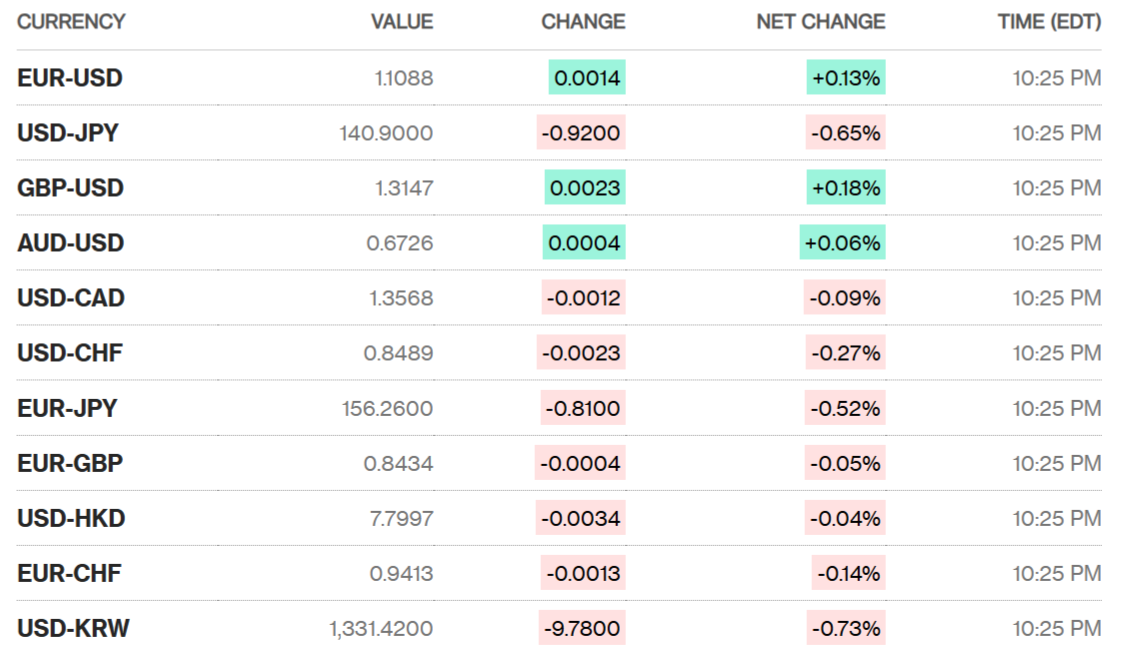Open GBP-USD quote page
Viewport: 1123px width, 649px height.
coord(70,188)
